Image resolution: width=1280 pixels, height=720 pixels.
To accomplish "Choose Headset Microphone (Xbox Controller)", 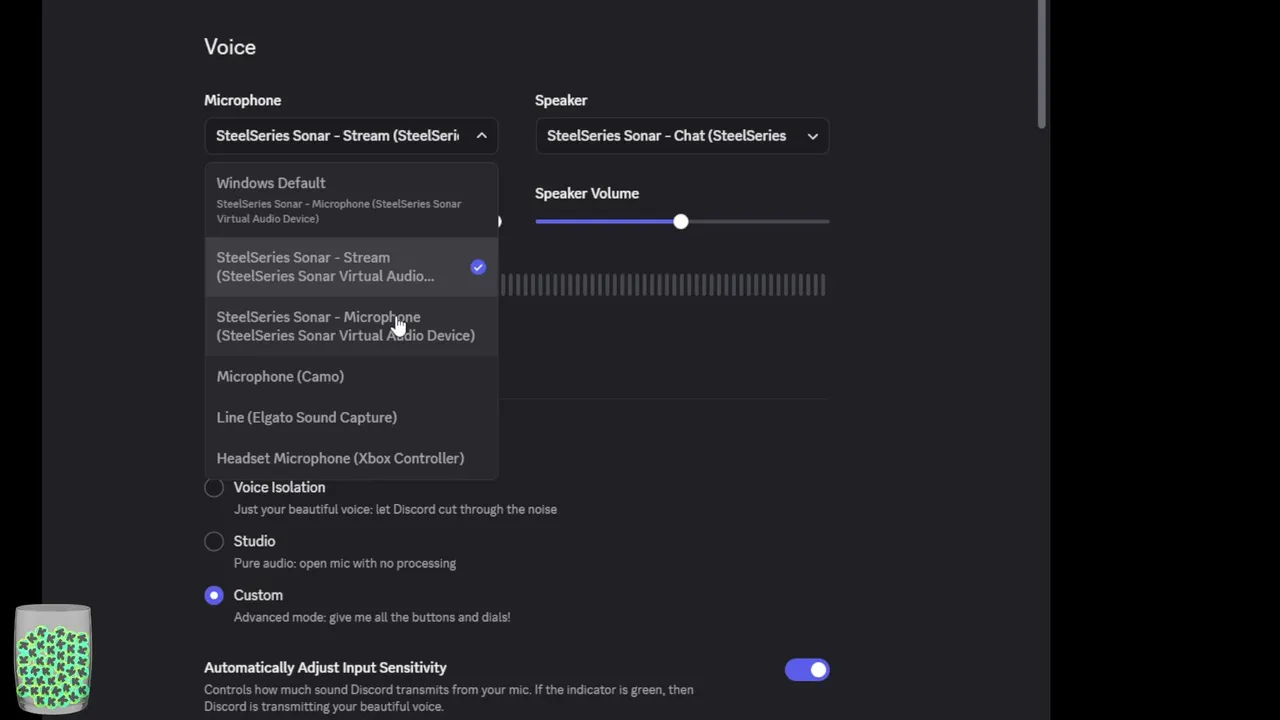I will pyautogui.click(x=340, y=459).
